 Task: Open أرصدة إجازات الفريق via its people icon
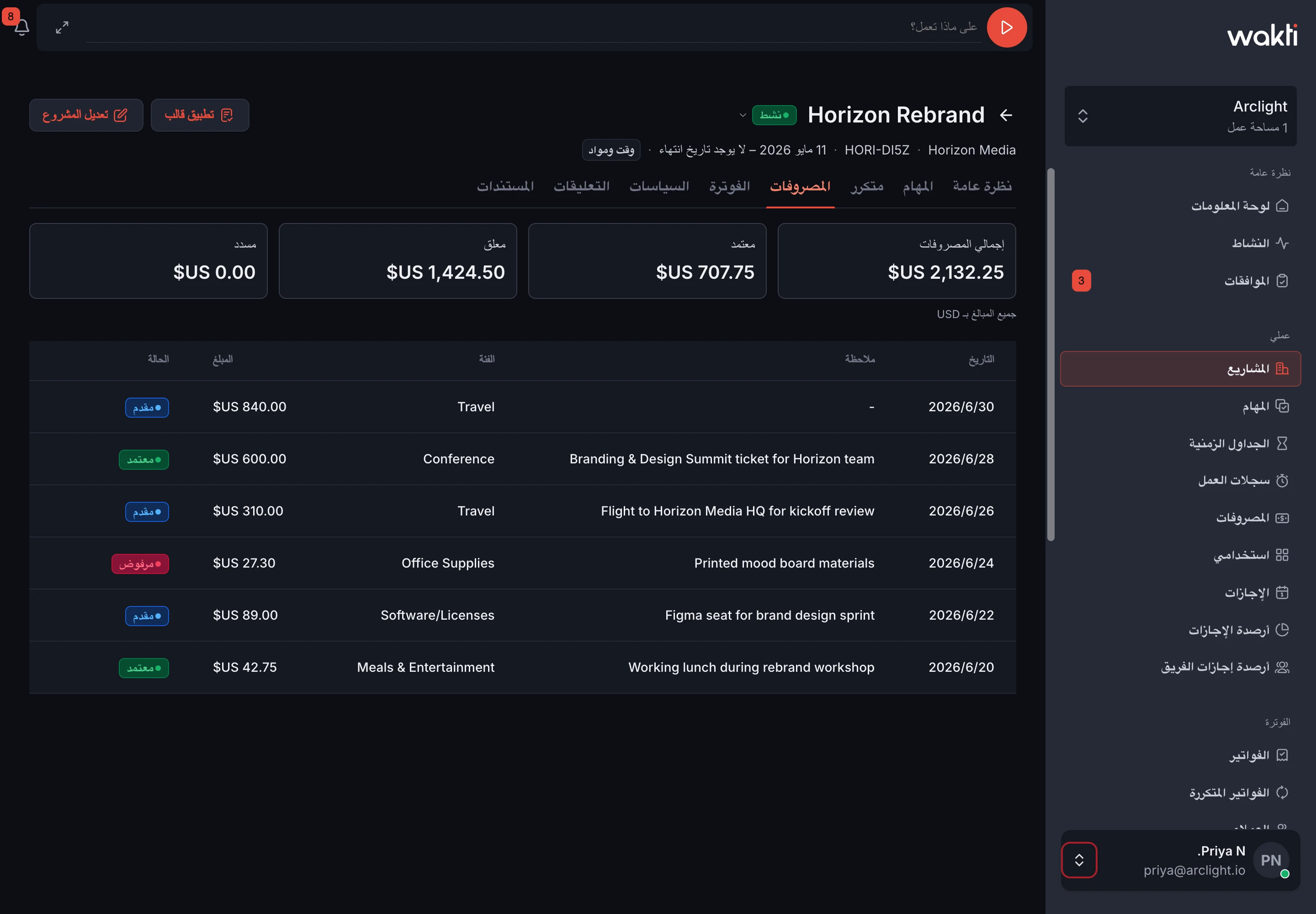coord(1282,667)
